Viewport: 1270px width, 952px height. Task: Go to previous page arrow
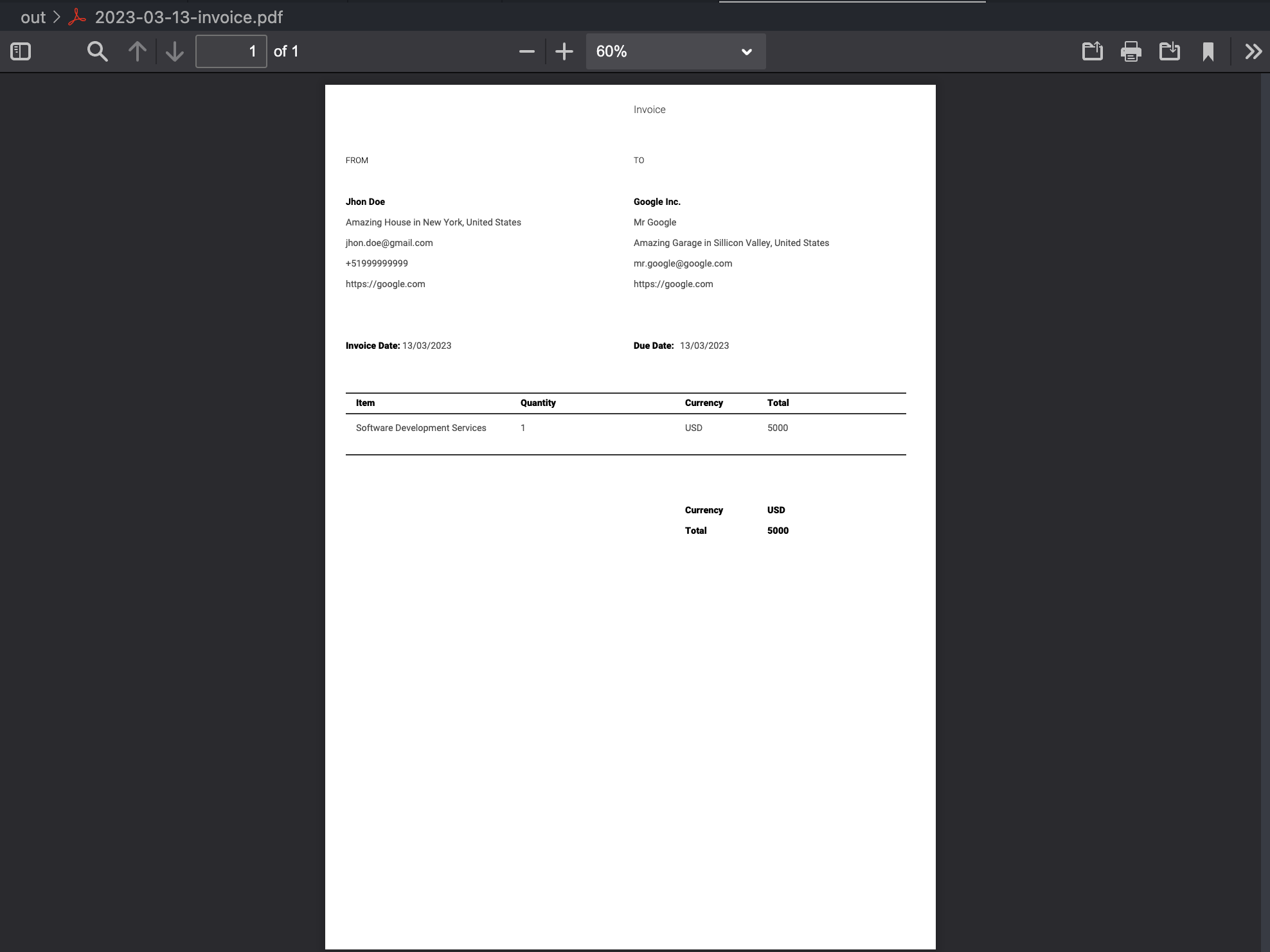[x=137, y=51]
